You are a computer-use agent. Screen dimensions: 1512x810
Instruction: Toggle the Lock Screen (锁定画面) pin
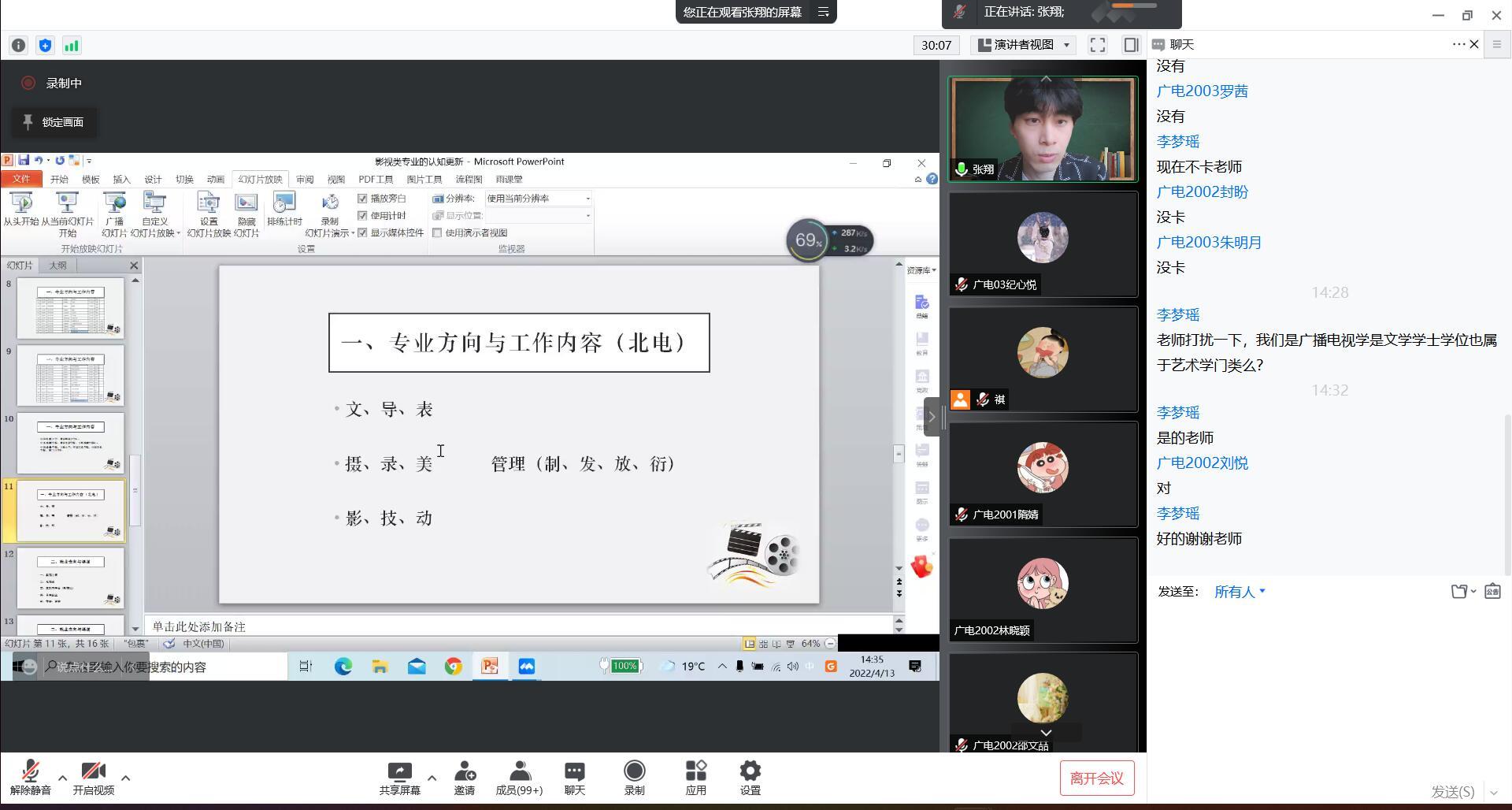(54, 122)
